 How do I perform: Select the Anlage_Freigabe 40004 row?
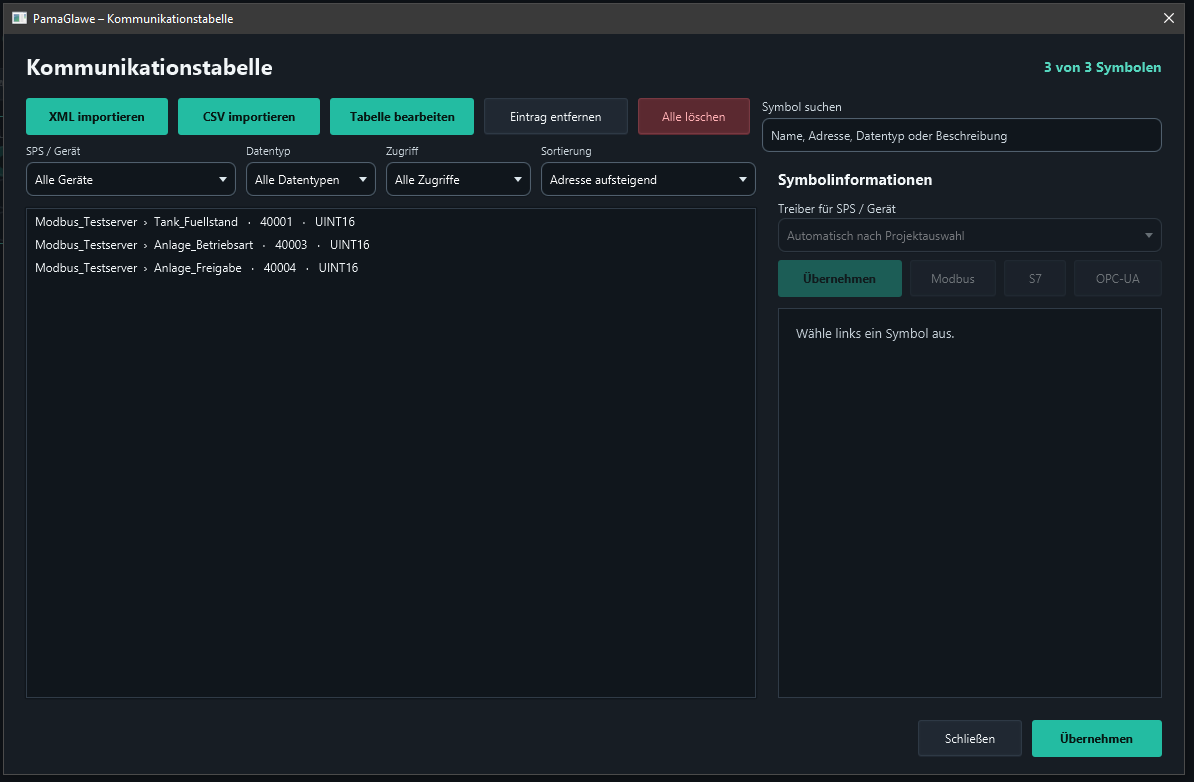(x=391, y=267)
